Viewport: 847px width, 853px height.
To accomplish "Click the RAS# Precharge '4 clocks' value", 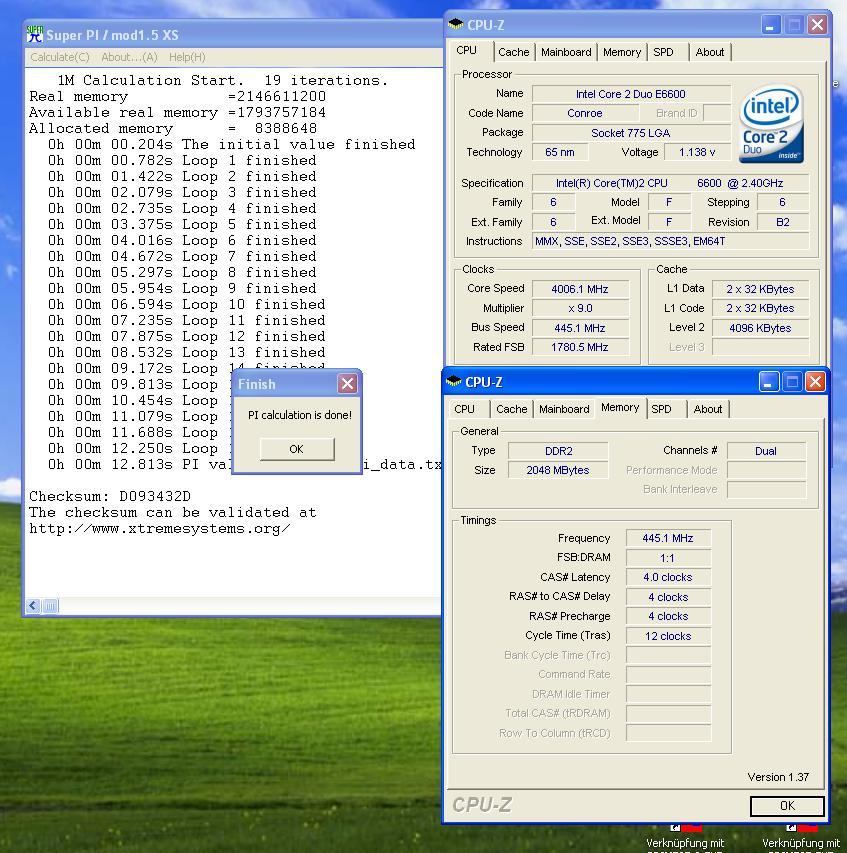I will (x=668, y=616).
